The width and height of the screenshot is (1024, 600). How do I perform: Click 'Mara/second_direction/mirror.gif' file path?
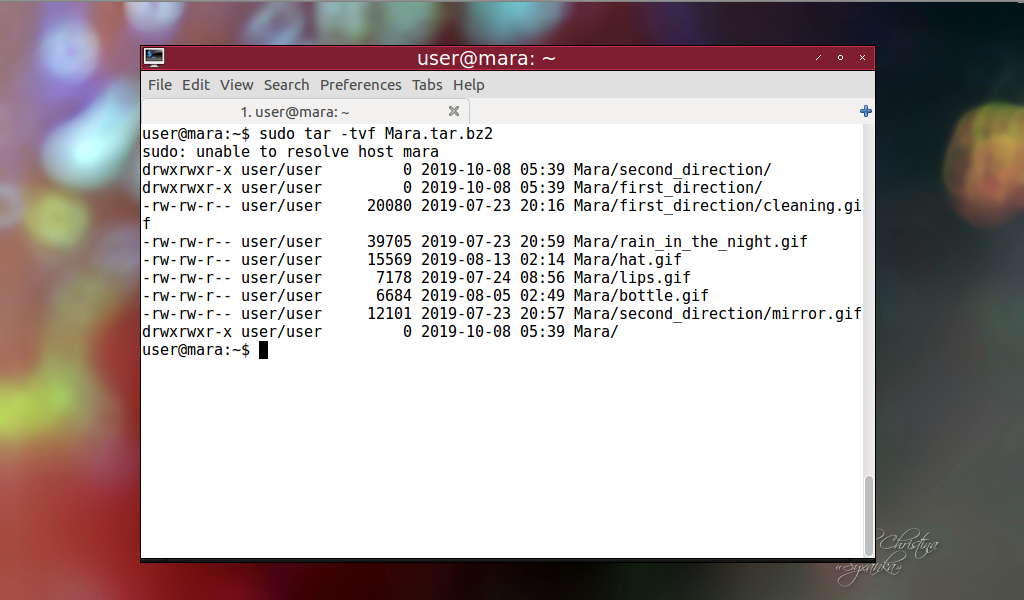click(718, 313)
